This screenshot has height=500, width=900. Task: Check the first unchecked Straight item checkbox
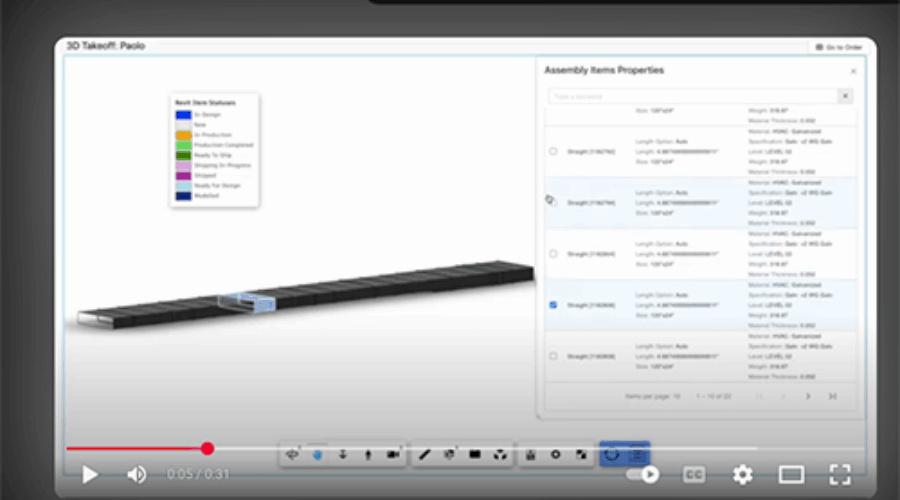coord(553,151)
